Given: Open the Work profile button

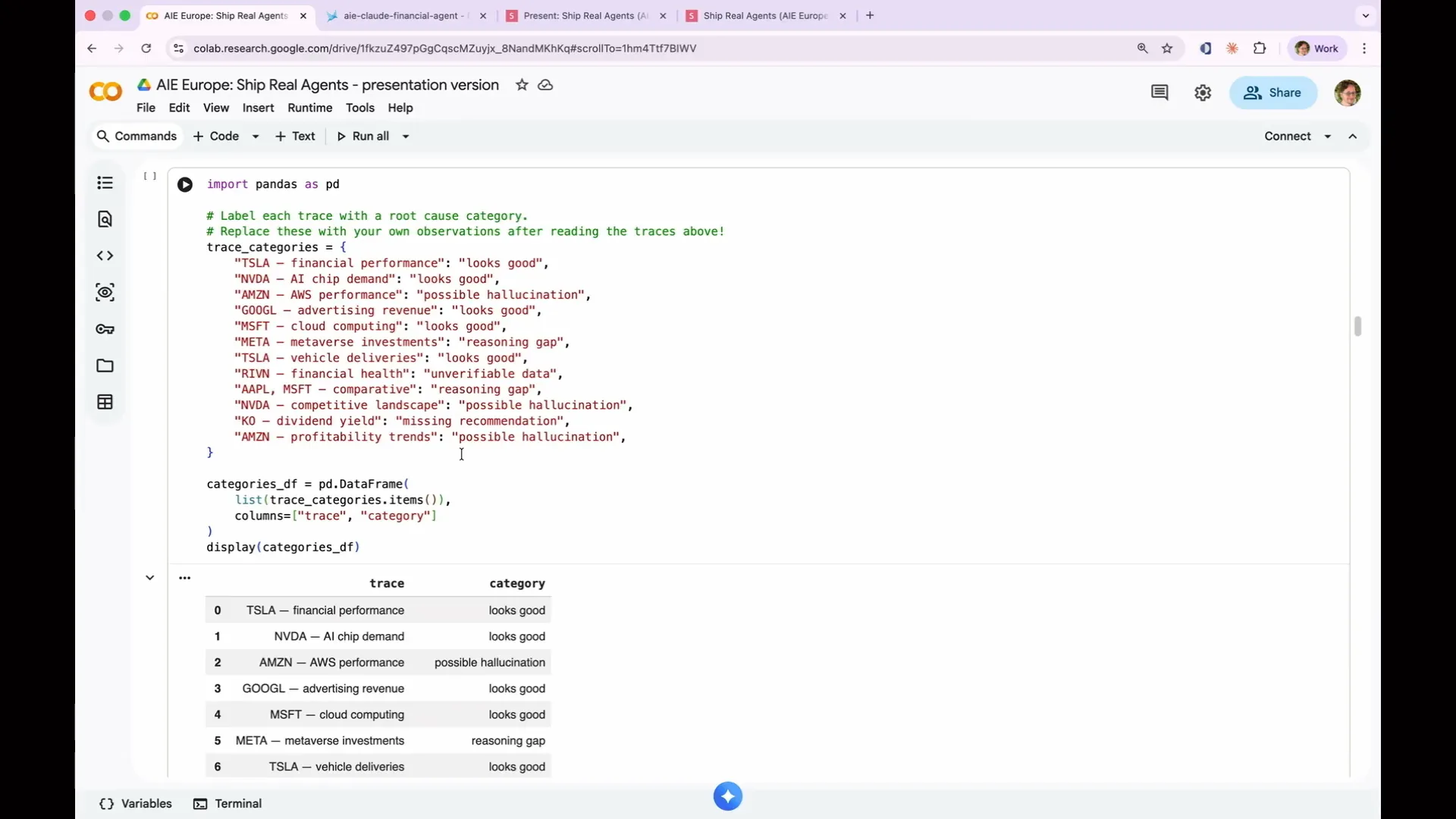Looking at the screenshot, I should click(1317, 49).
